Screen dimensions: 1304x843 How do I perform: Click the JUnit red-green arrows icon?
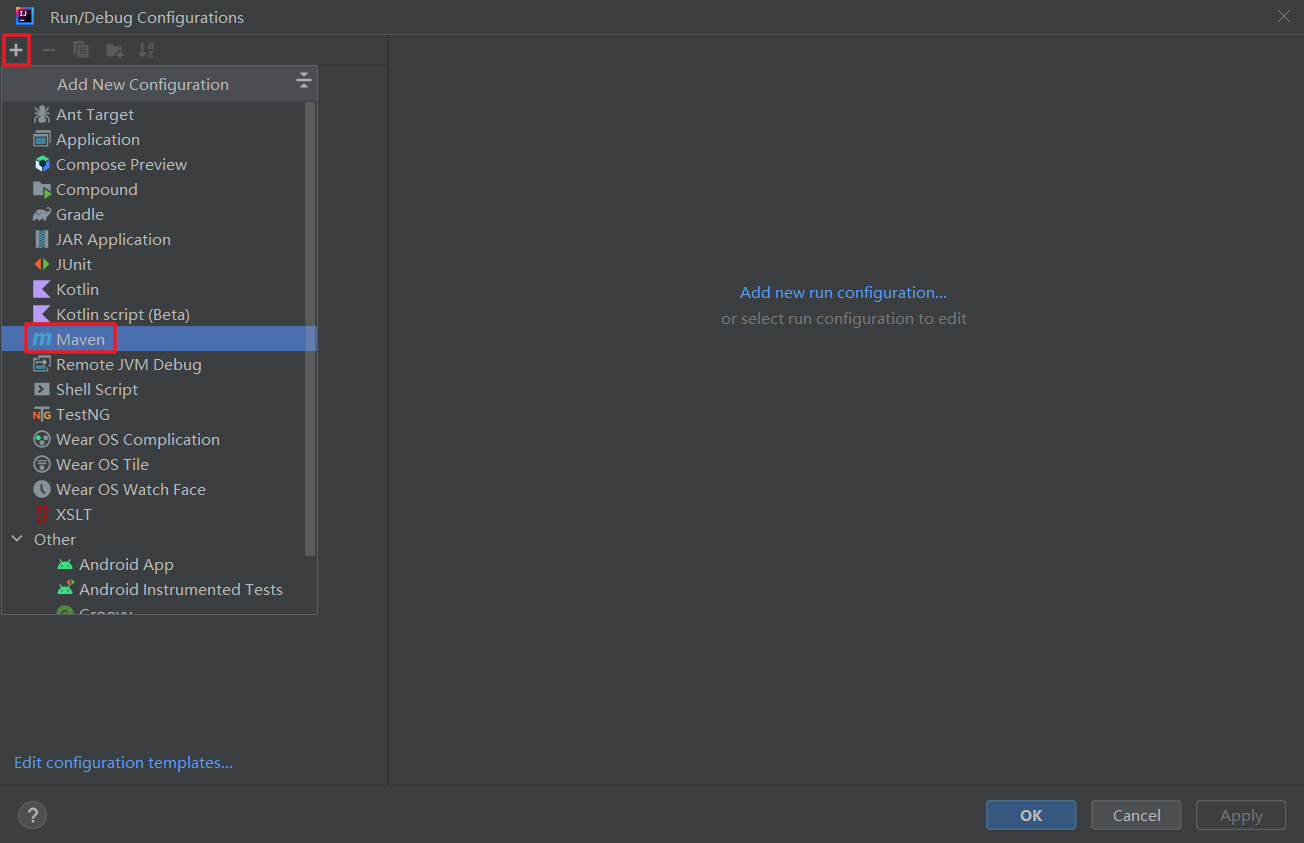point(42,264)
